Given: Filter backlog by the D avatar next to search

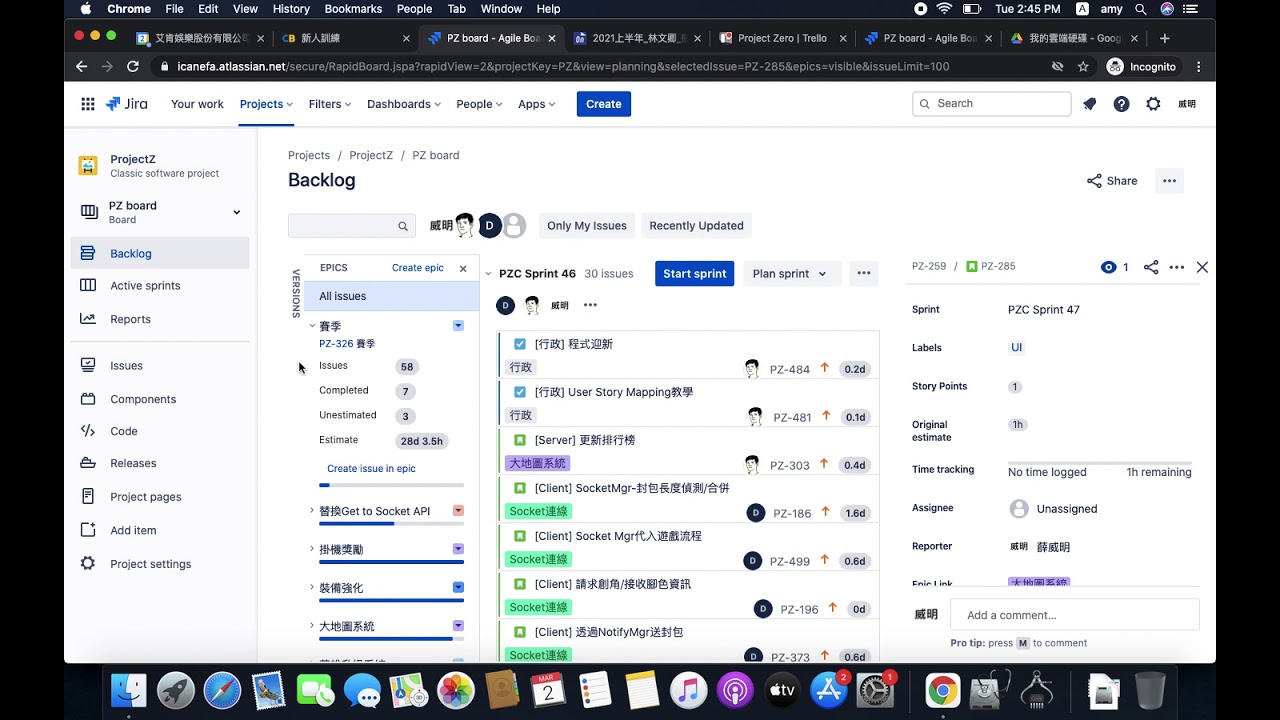Looking at the screenshot, I should (489, 225).
